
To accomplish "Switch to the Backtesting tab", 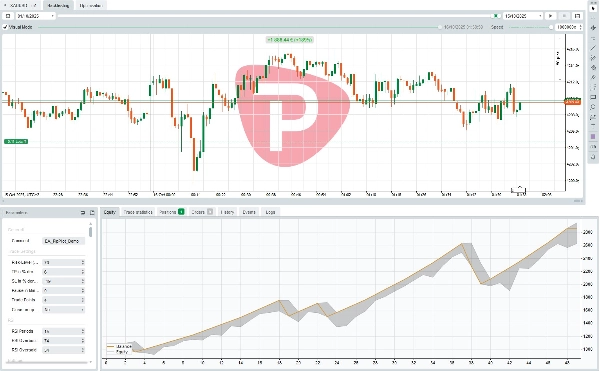I will coord(59,5).
